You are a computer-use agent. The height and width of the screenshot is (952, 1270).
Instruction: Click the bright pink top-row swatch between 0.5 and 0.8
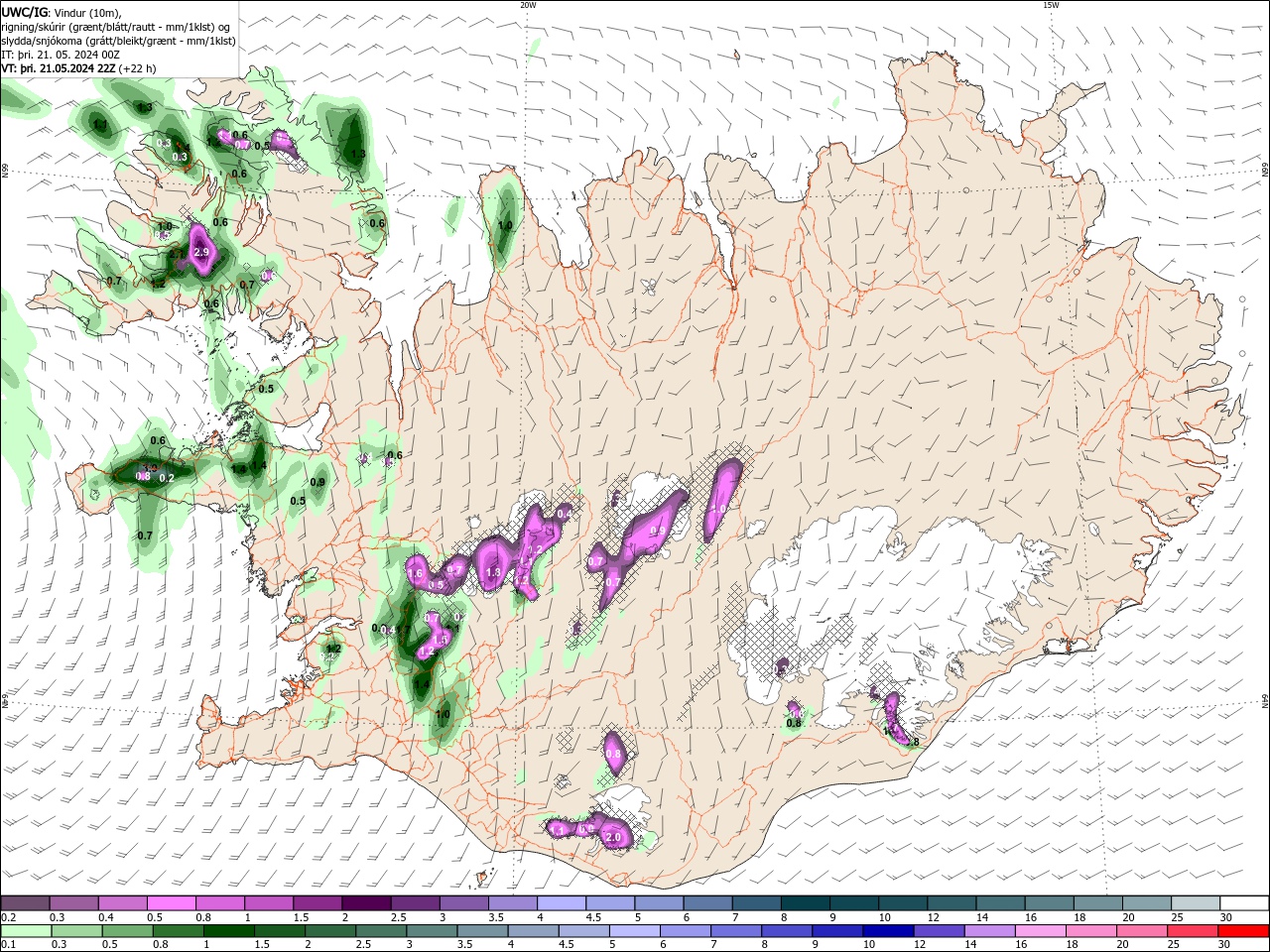[x=172, y=903]
